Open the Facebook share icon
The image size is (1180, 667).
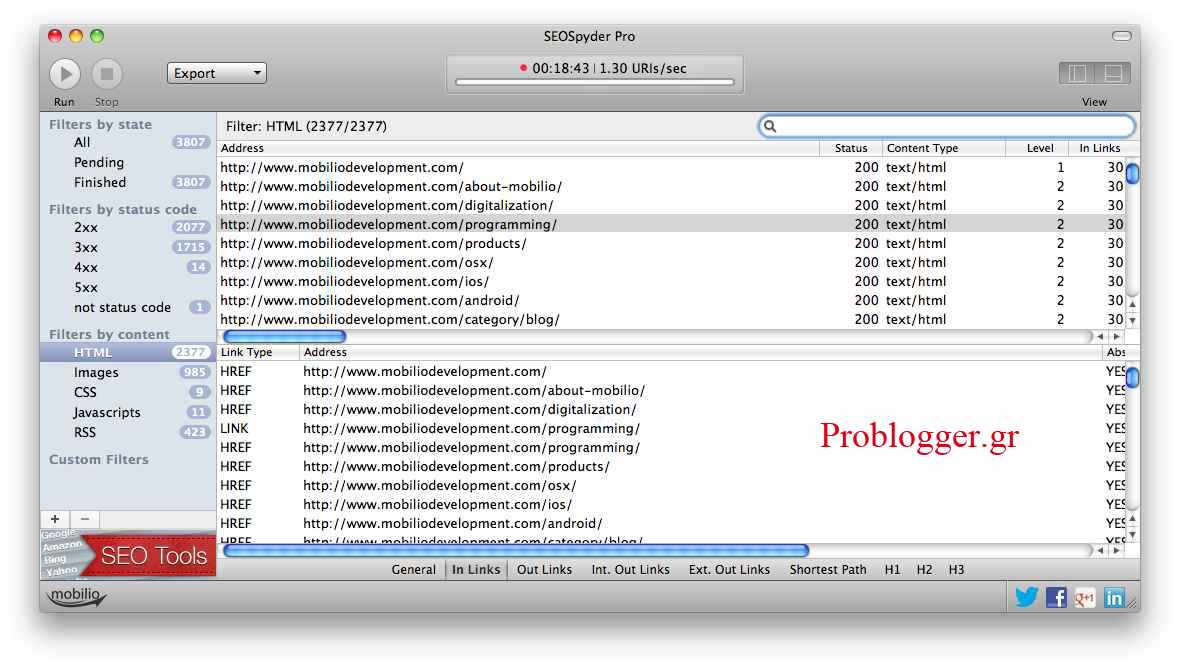(1056, 598)
